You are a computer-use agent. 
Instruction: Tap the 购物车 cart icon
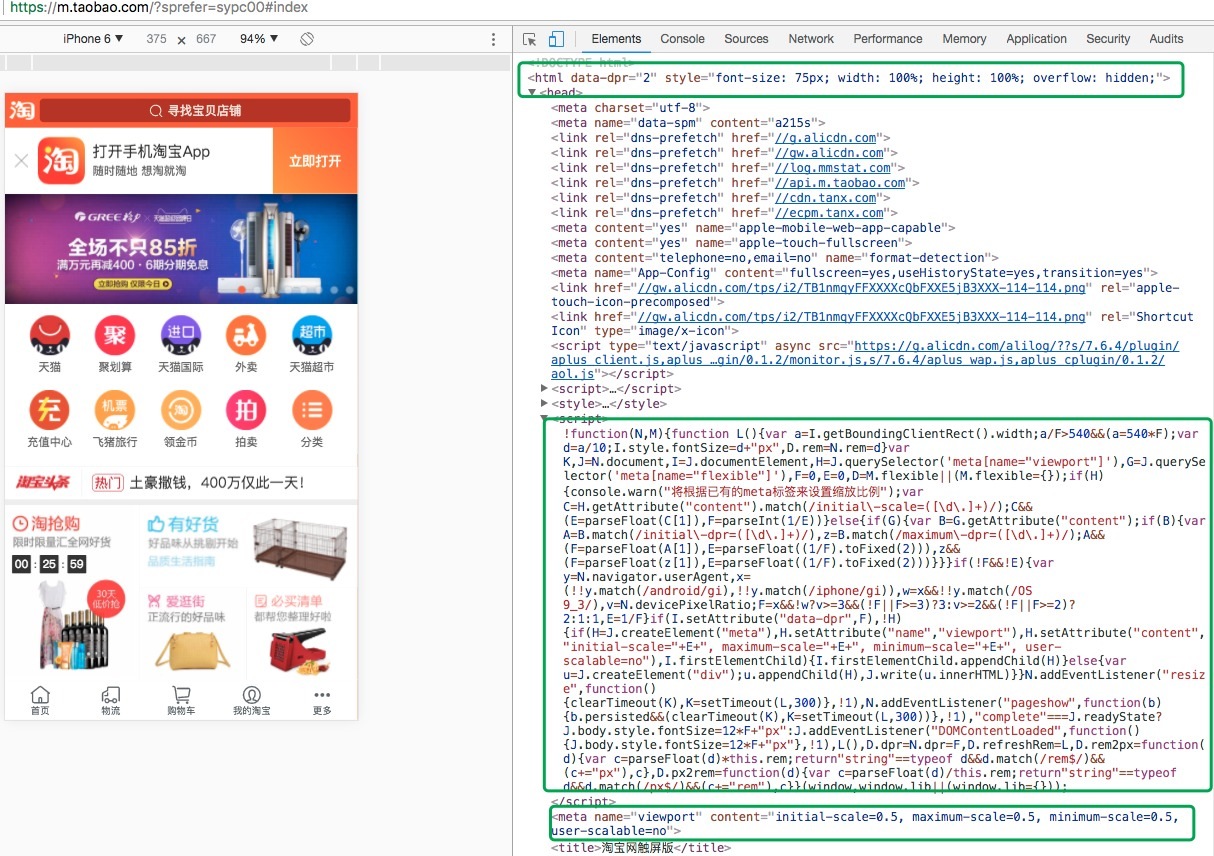pyautogui.click(x=181, y=701)
